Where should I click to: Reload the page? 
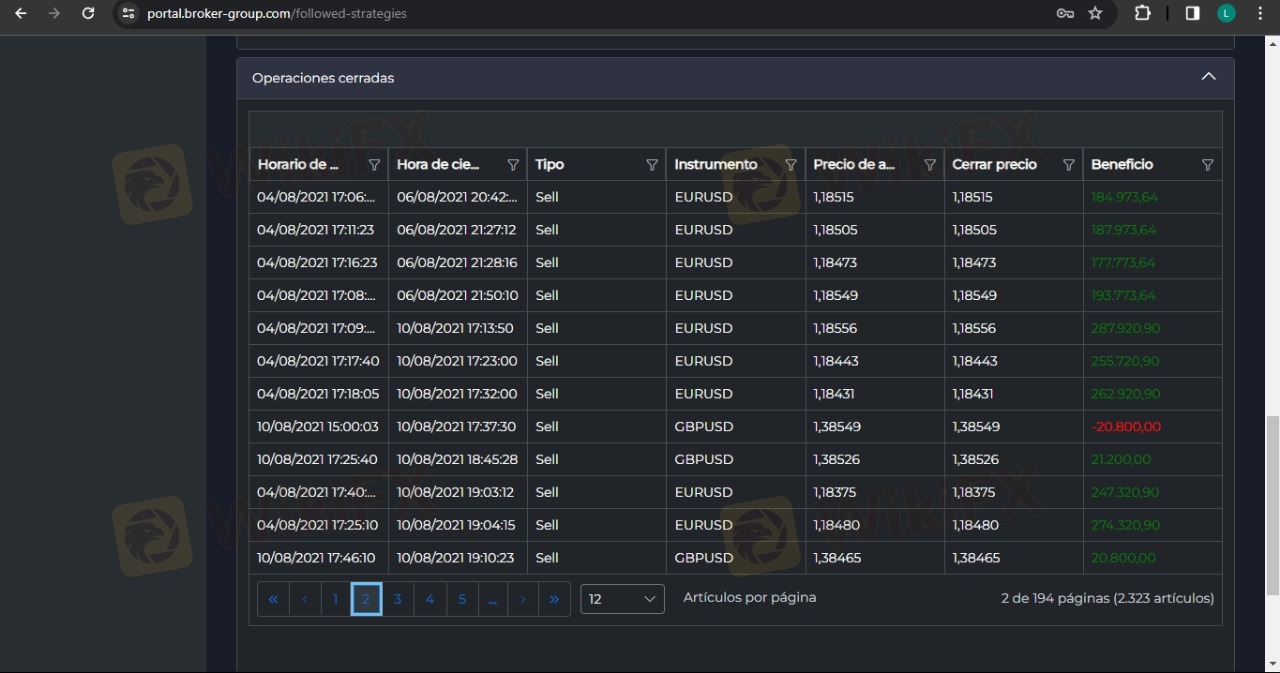click(x=88, y=14)
